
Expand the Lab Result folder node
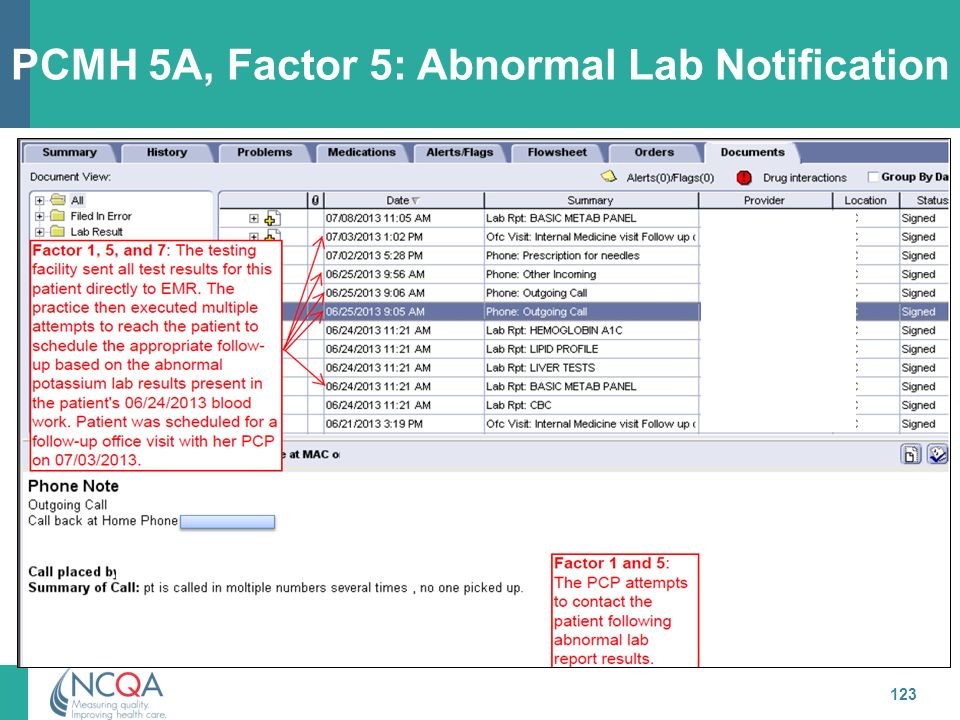39,232
